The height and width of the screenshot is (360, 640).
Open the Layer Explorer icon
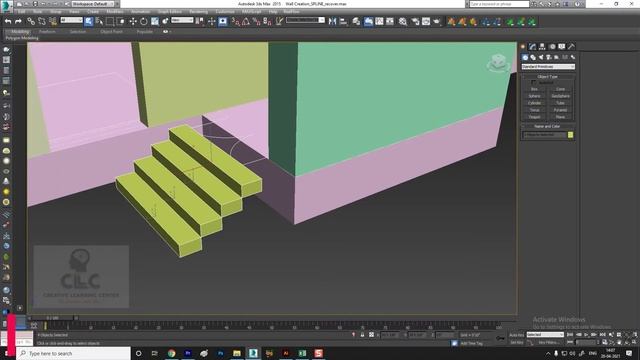coord(356,21)
